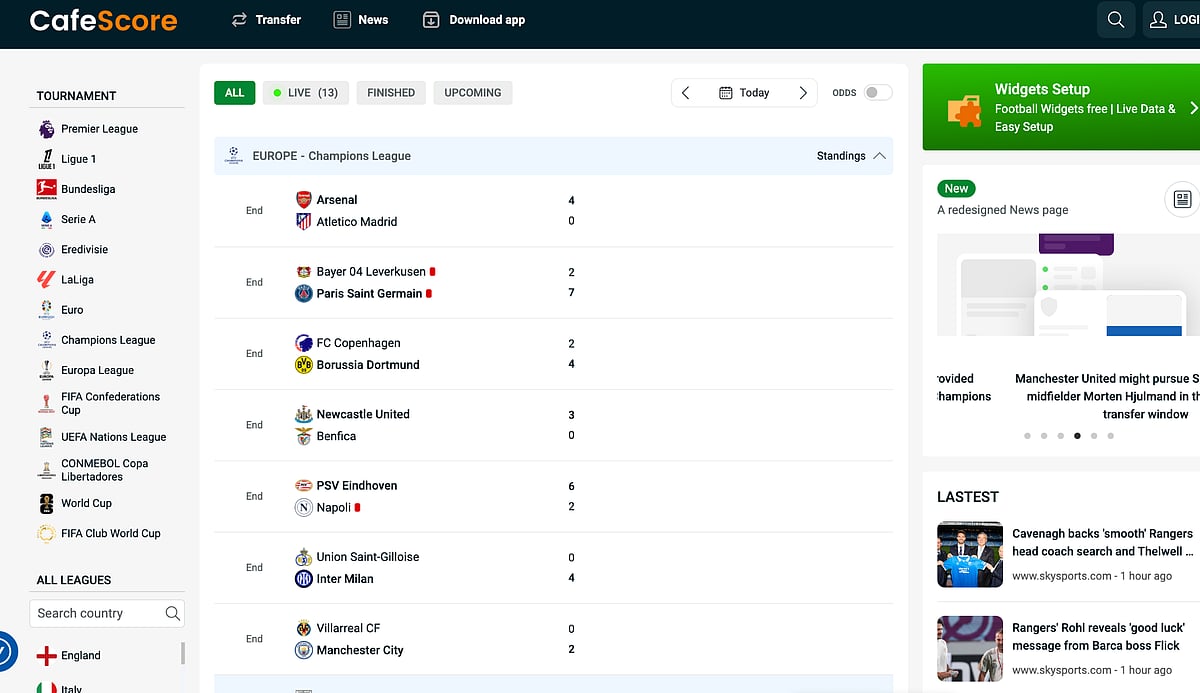Open the Transfer menu item
The width and height of the screenshot is (1200, 693).
[266, 20]
